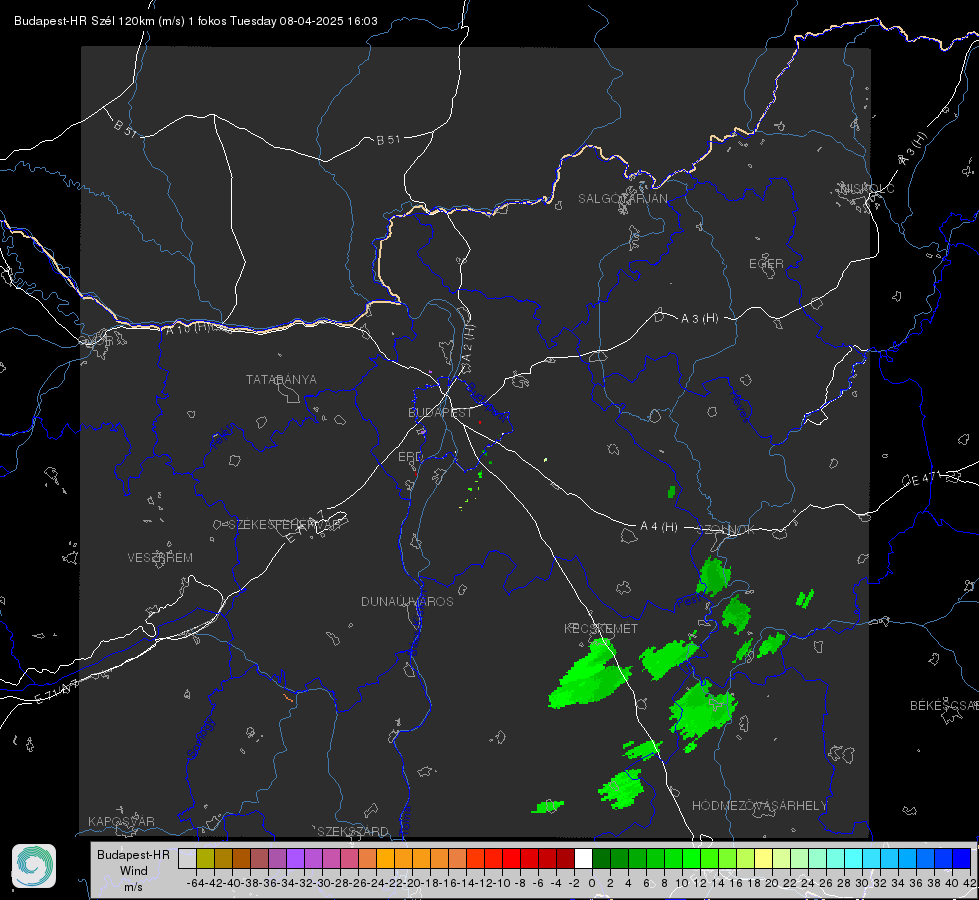
Task: Click the SALGOTARJAN city label
Action: click(x=622, y=199)
